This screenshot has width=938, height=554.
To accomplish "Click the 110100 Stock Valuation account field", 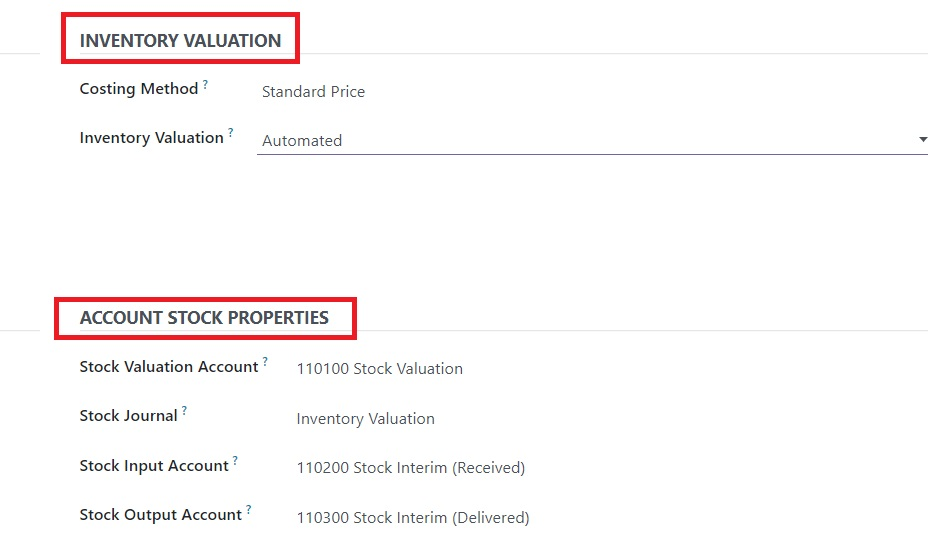I will 380,369.
